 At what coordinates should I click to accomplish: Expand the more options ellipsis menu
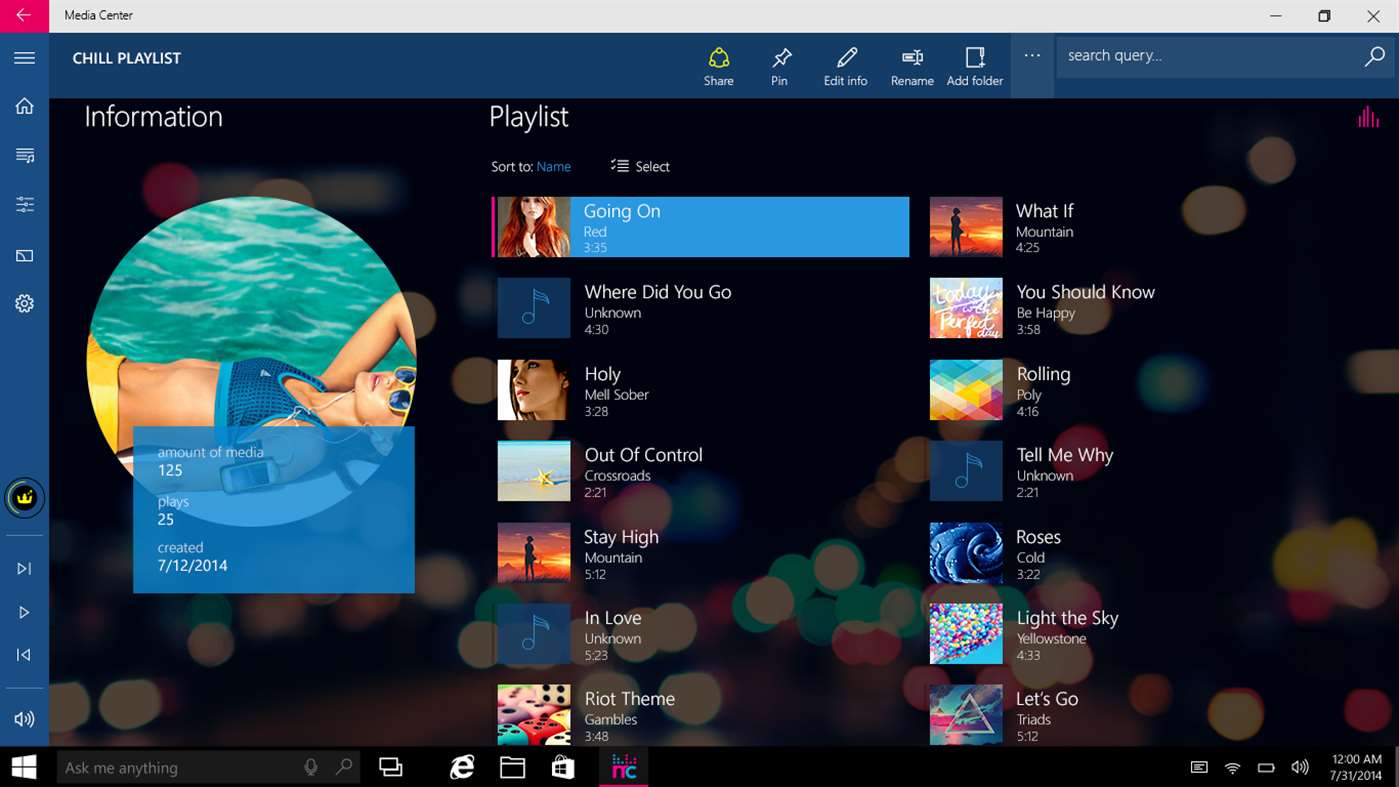click(1032, 57)
